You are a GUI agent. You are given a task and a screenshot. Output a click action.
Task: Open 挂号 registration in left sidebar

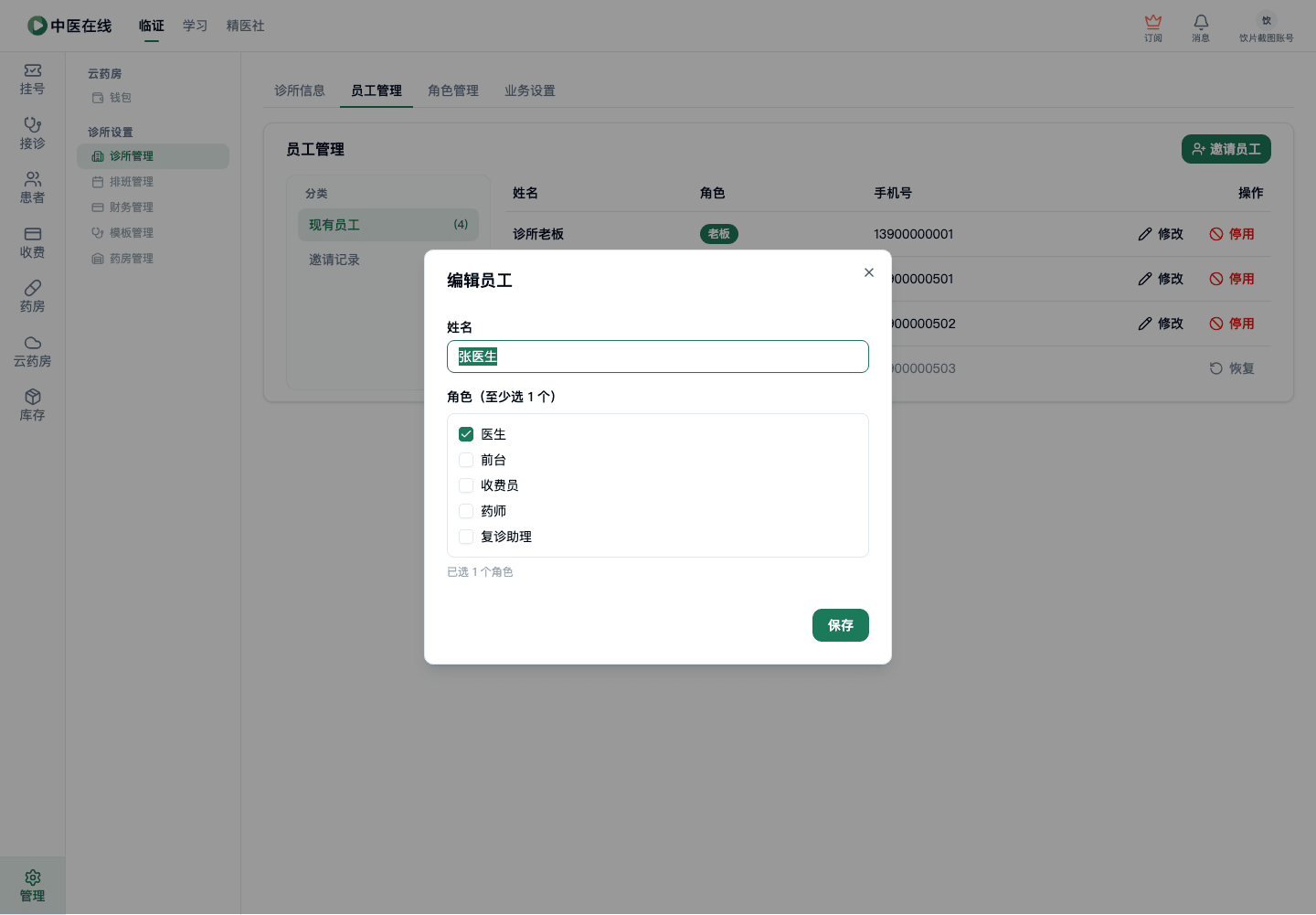click(x=32, y=80)
